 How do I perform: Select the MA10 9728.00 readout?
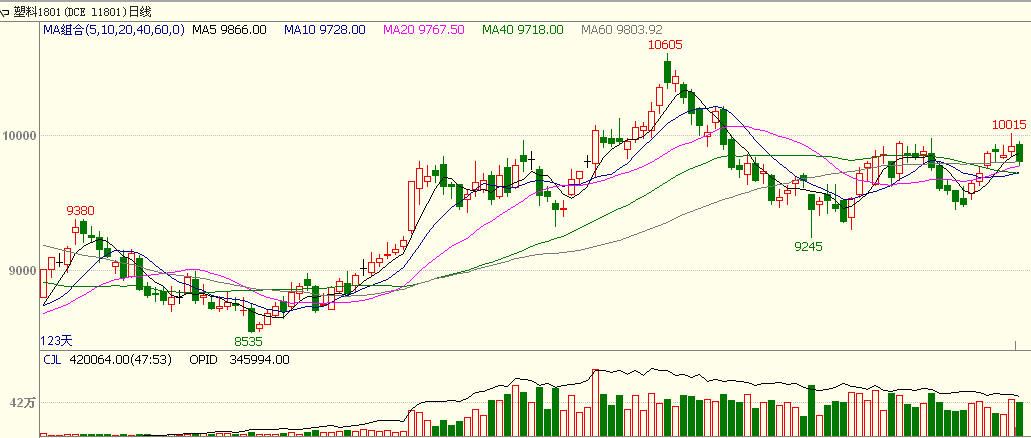coord(325,30)
